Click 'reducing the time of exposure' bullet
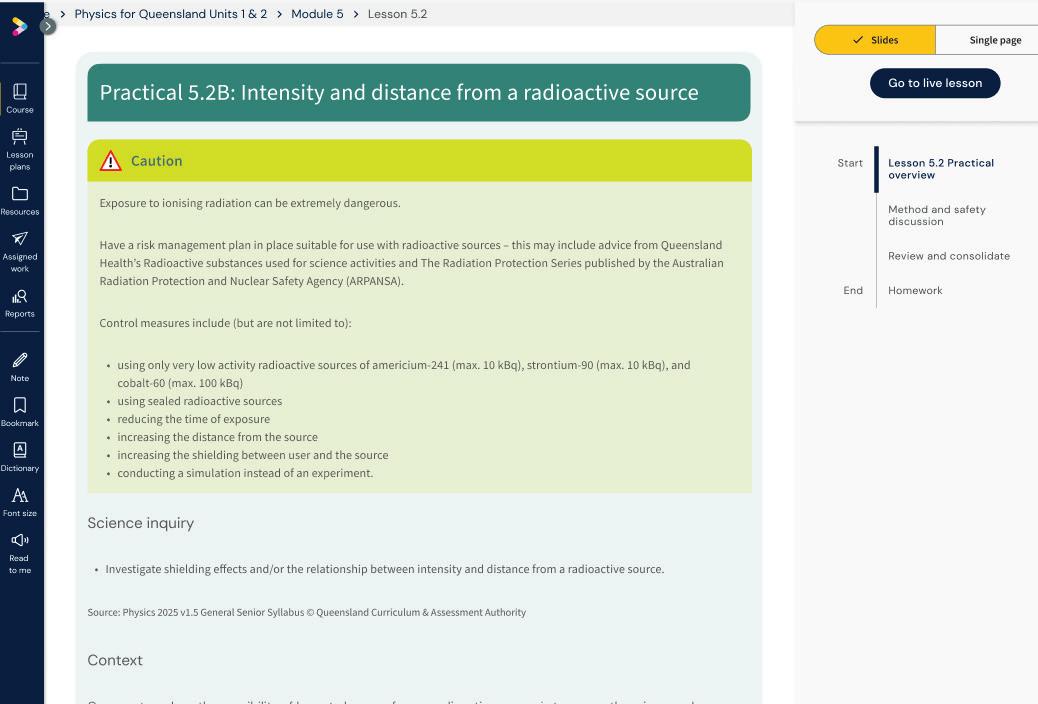The width and height of the screenshot is (1038, 704). pyautogui.click(x=193, y=419)
